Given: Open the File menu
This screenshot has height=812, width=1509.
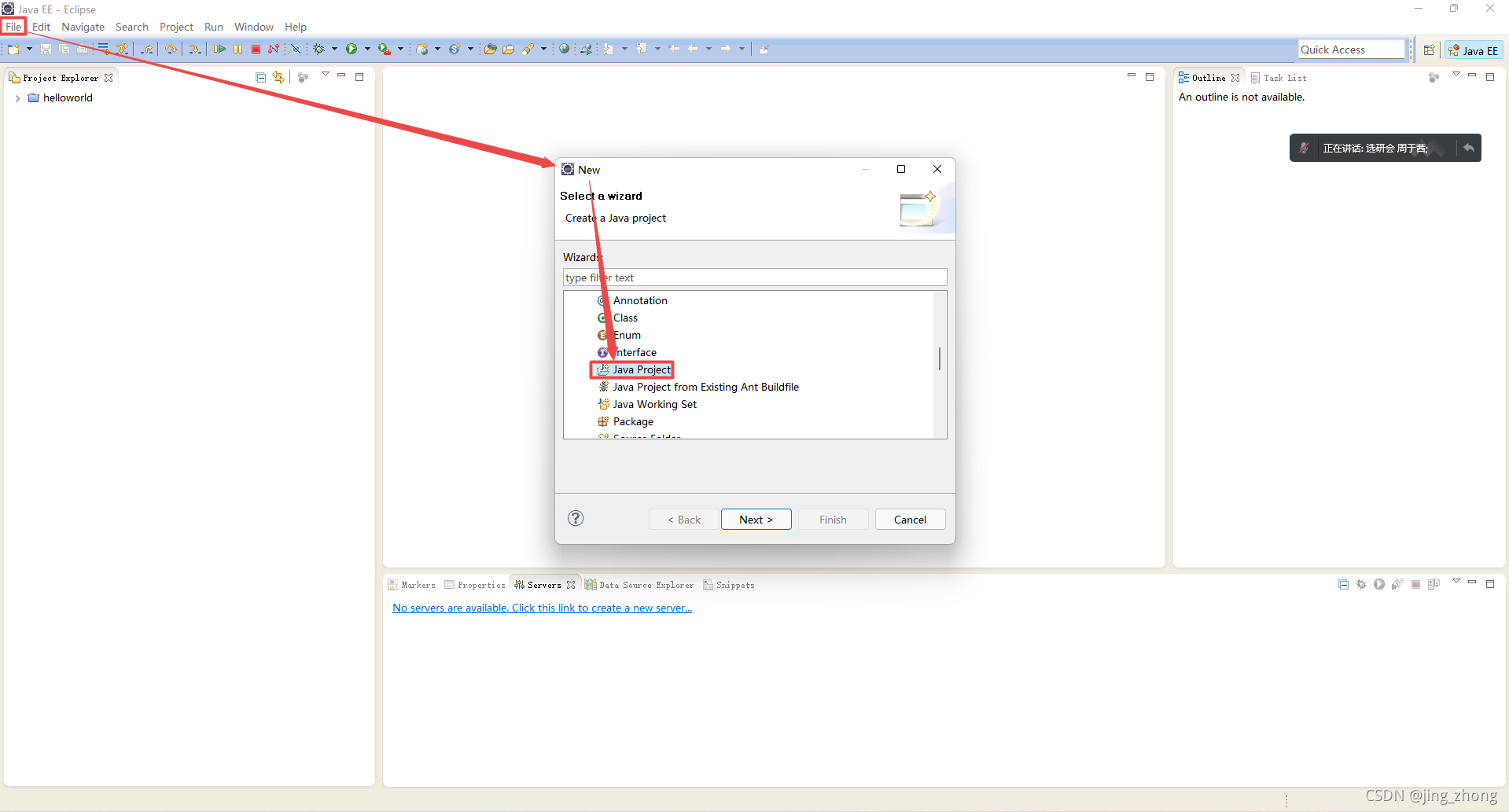Looking at the screenshot, I should pos(13,27).
